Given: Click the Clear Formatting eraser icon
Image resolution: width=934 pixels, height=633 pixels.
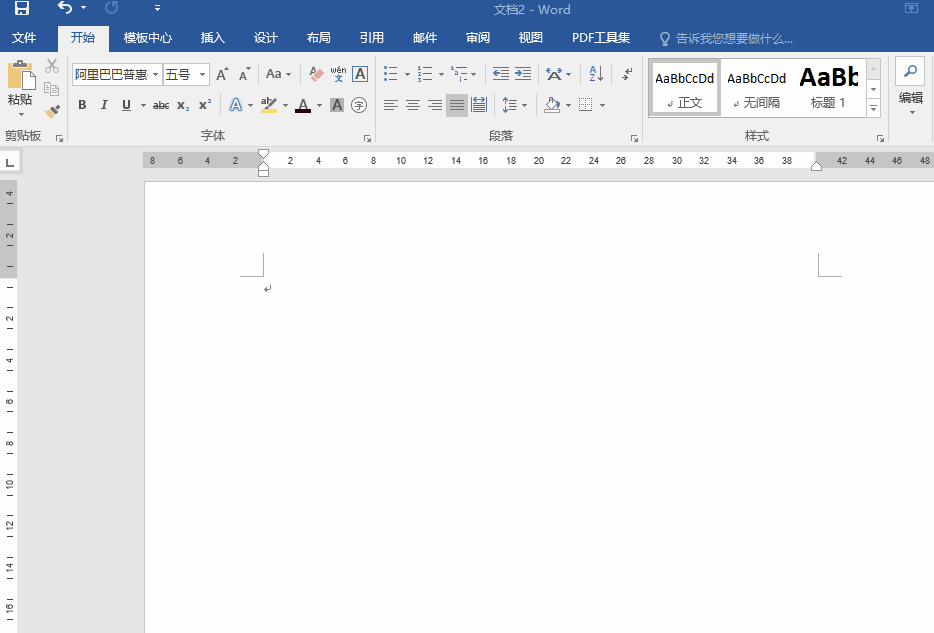Looking at the screenshot, I should click(x=316, y=74).
